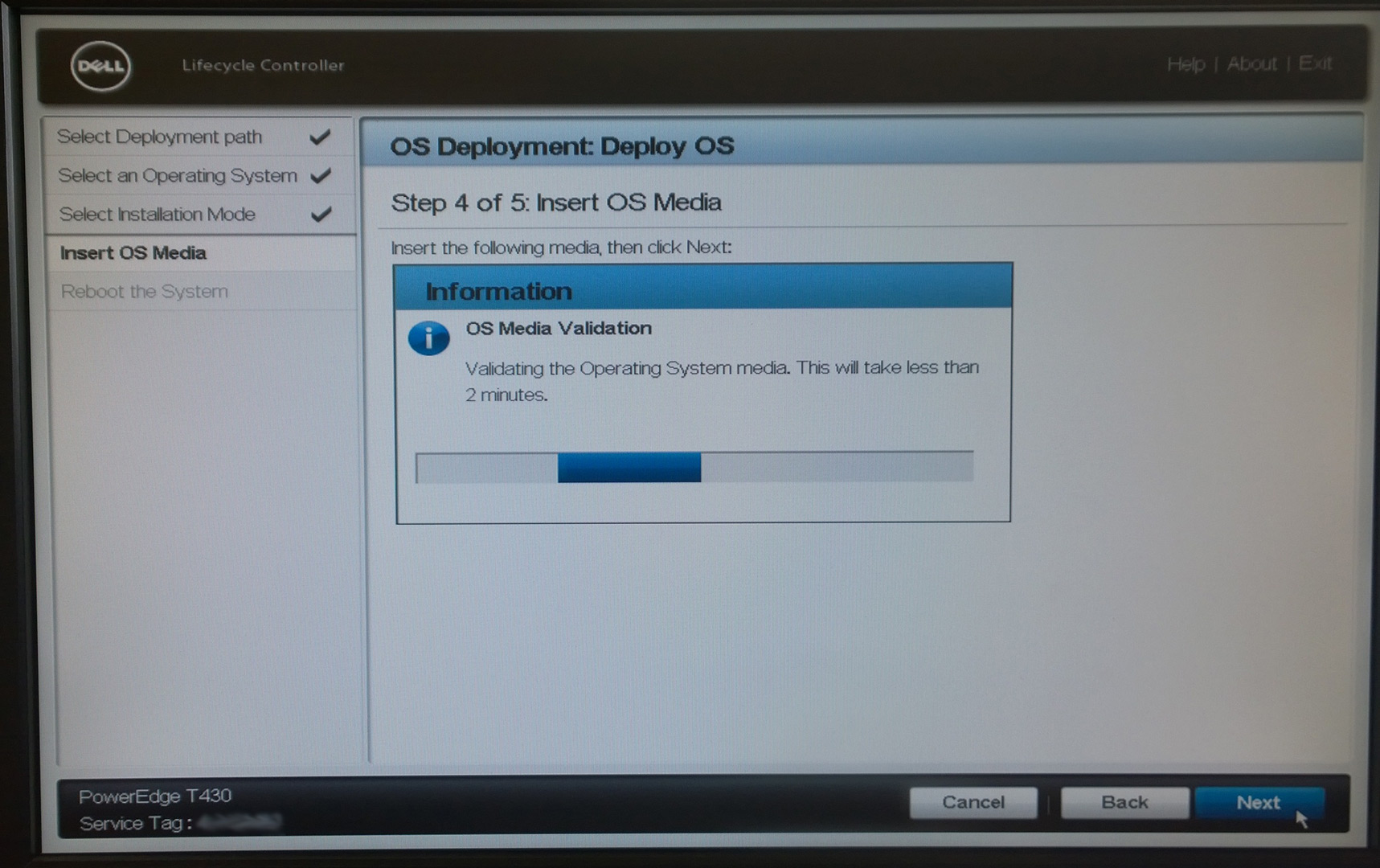Screen dimensions: 1380x868
Task: Select the Reboot the System step
Action: (200, 291)
